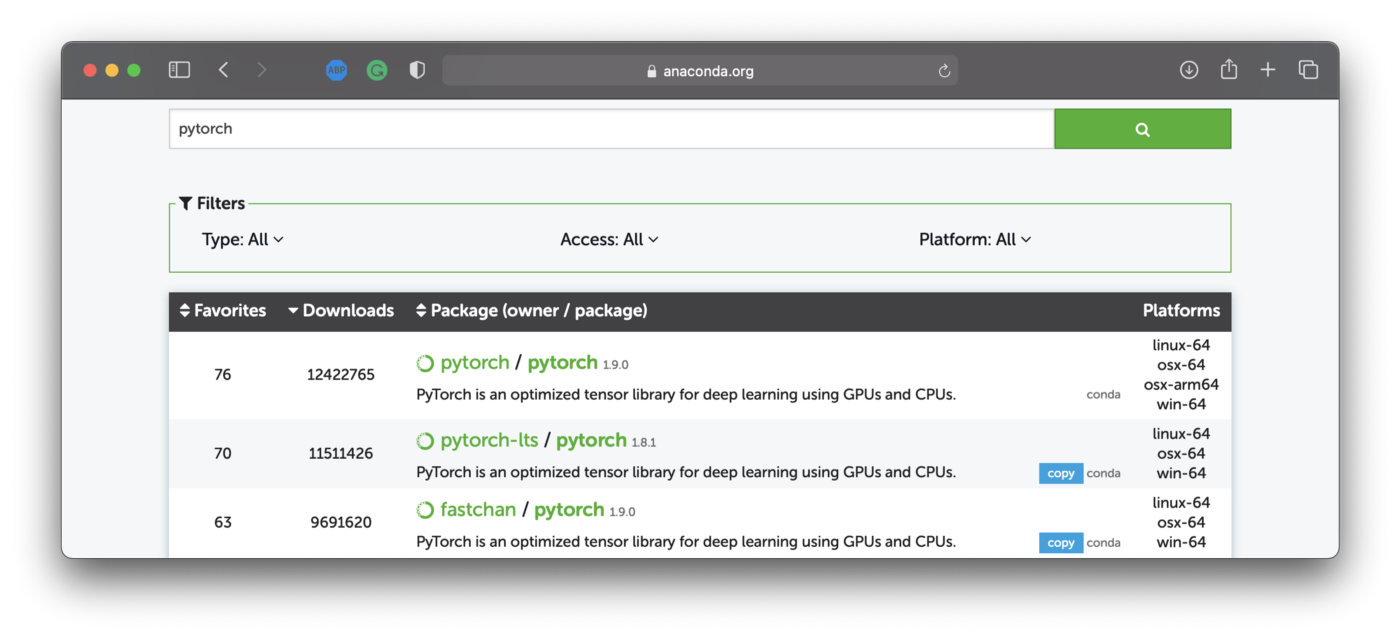Open a new tab with the plus icon

1268,70
